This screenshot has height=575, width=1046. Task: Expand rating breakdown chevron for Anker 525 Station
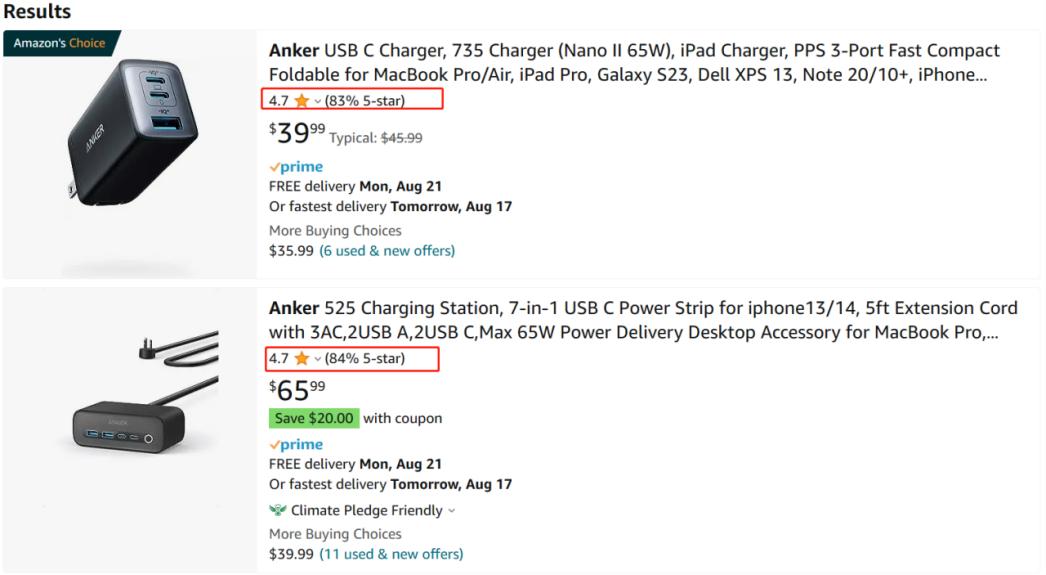(317, 358)
